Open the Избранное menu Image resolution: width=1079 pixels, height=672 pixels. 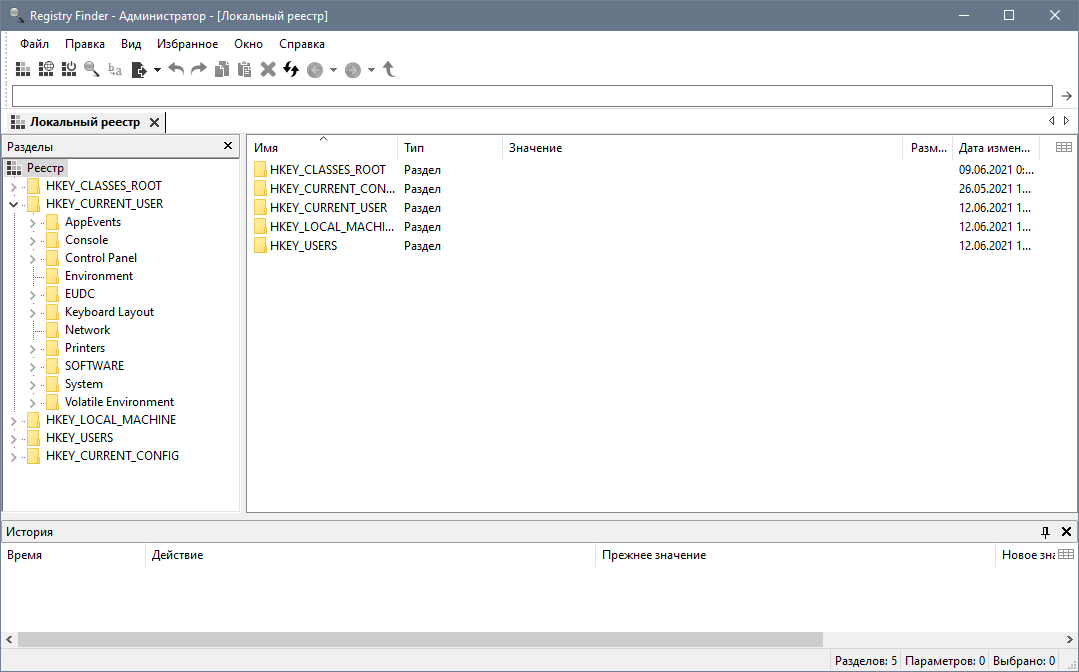pyautogui.click(x=187, y=44)
